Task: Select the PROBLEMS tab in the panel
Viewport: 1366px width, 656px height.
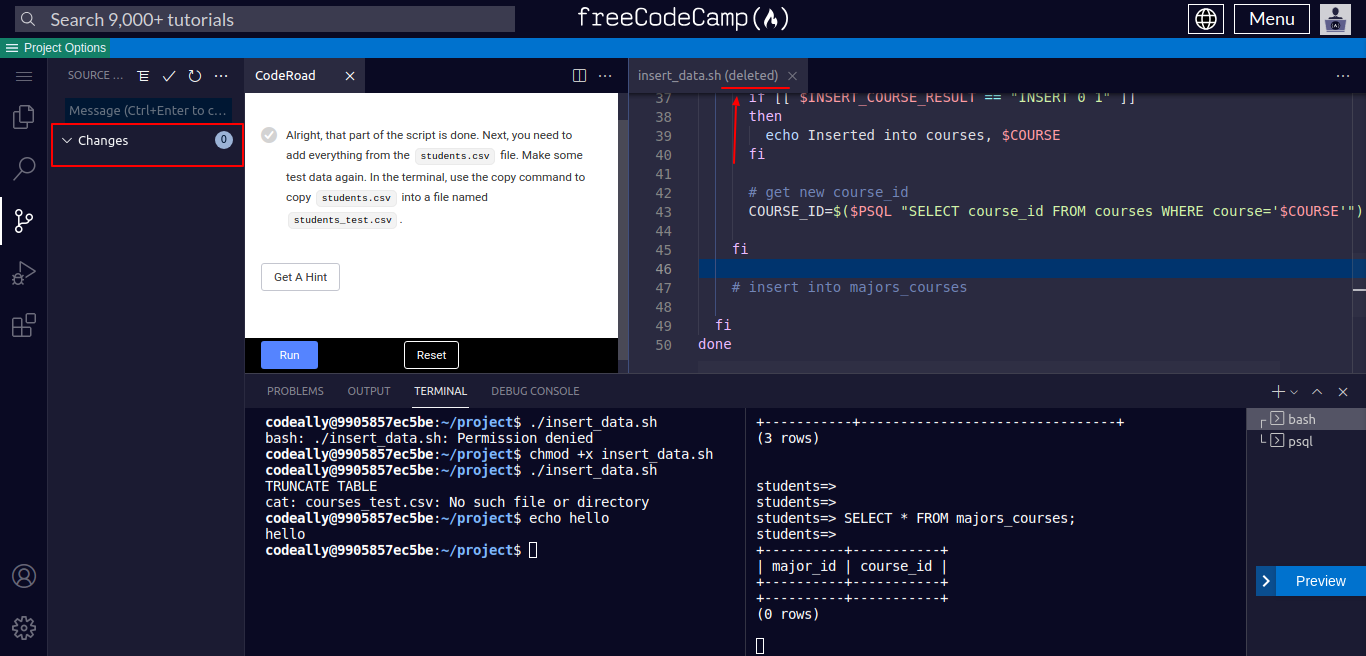Action: (x=296, y=391)
